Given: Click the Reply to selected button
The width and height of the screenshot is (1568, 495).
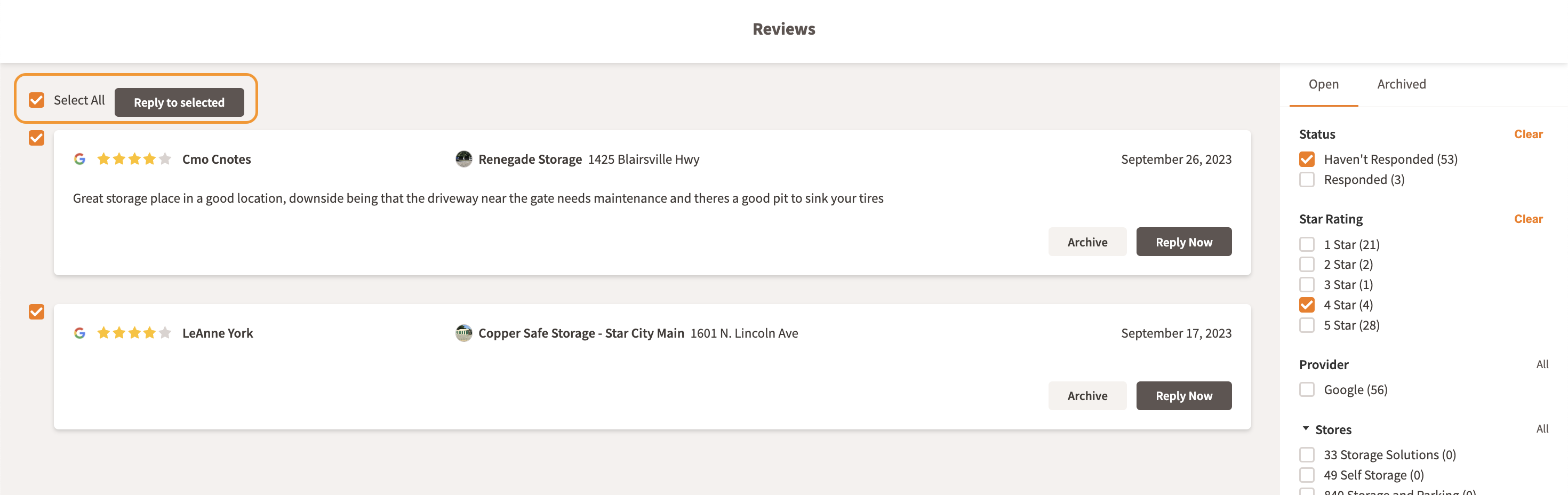Looking at the screenshot, I should point(180,102).
